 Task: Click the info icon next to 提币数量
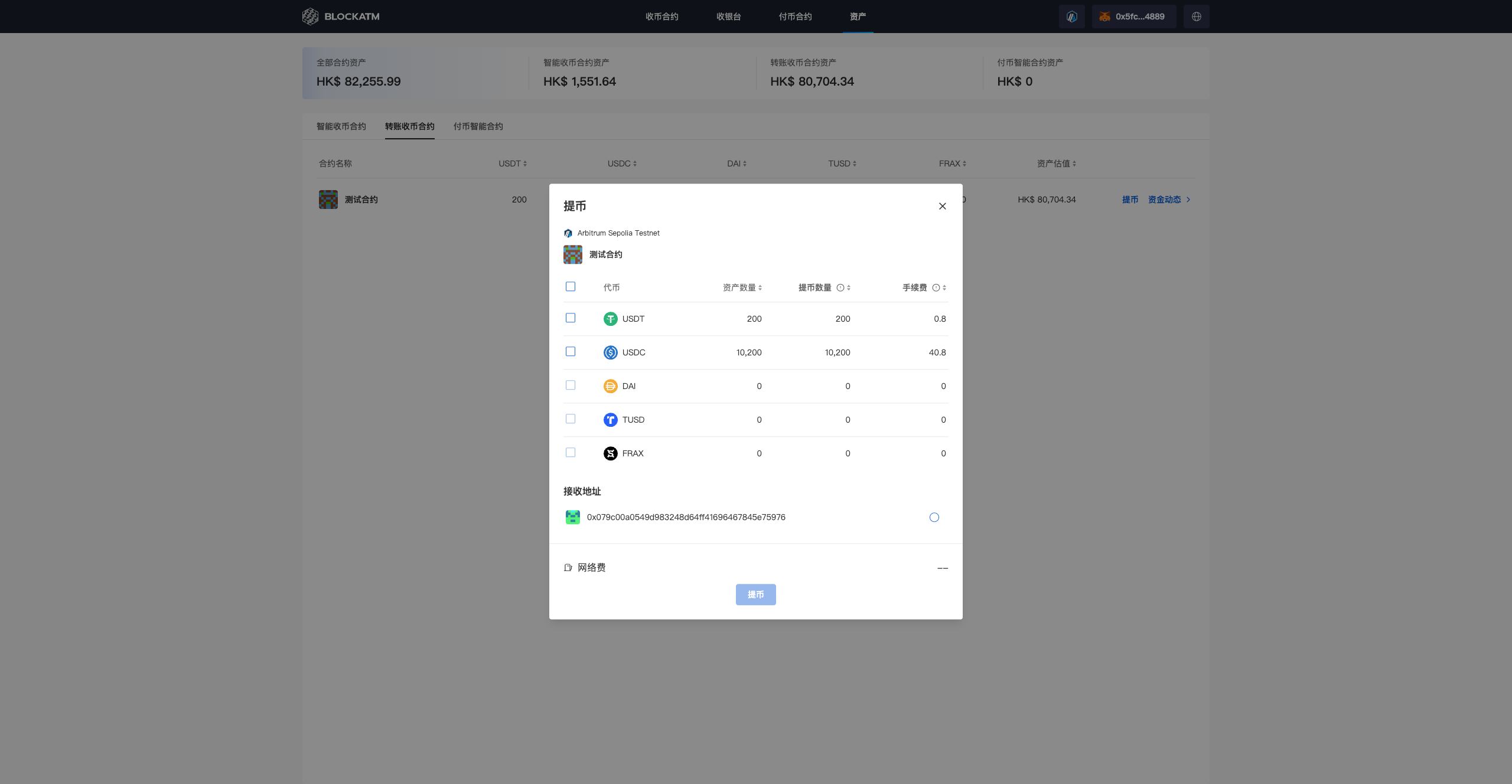840,288
